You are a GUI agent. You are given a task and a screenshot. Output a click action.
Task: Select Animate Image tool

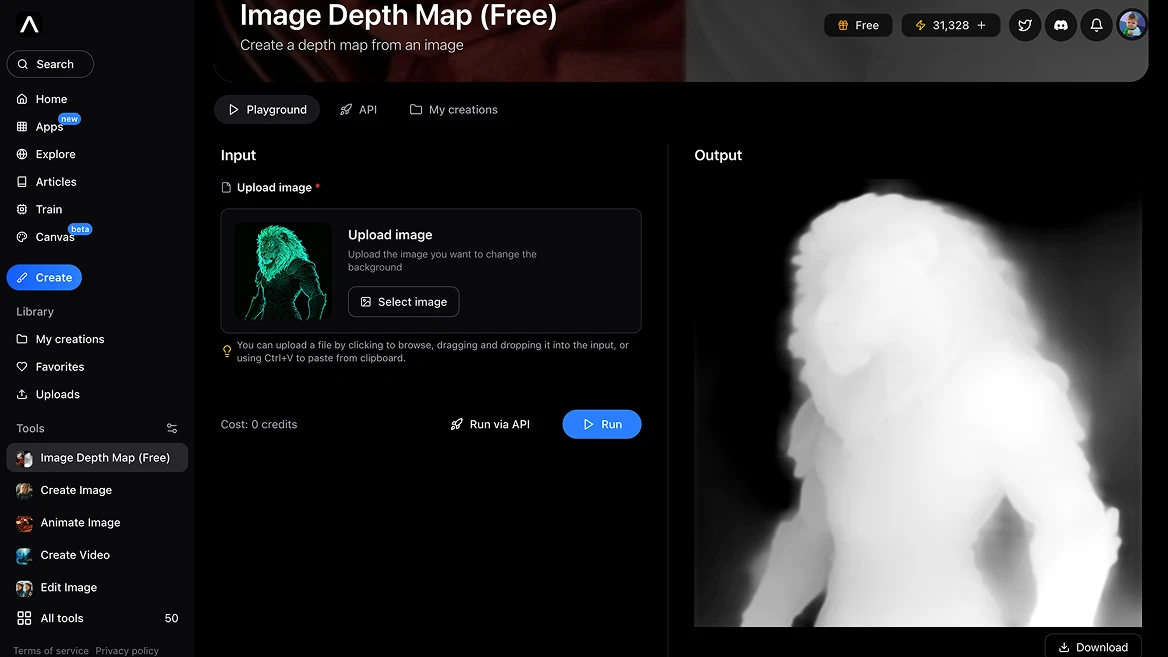click(80, 523)
